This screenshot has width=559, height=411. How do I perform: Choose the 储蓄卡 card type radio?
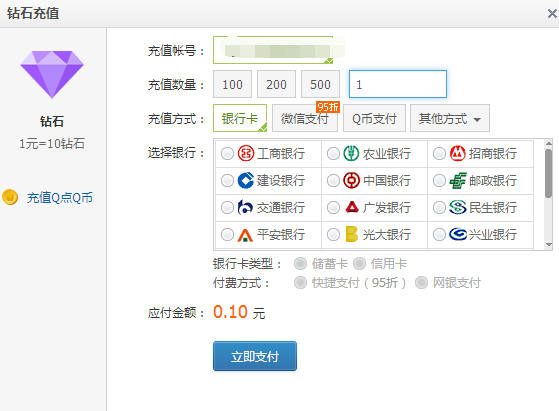pyautogui.click(x=300, y=264)
